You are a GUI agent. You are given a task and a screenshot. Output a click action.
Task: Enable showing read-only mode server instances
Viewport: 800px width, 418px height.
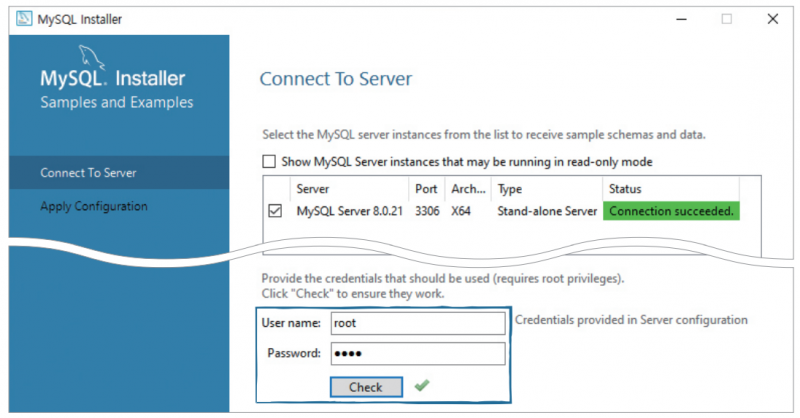(268, 161)
